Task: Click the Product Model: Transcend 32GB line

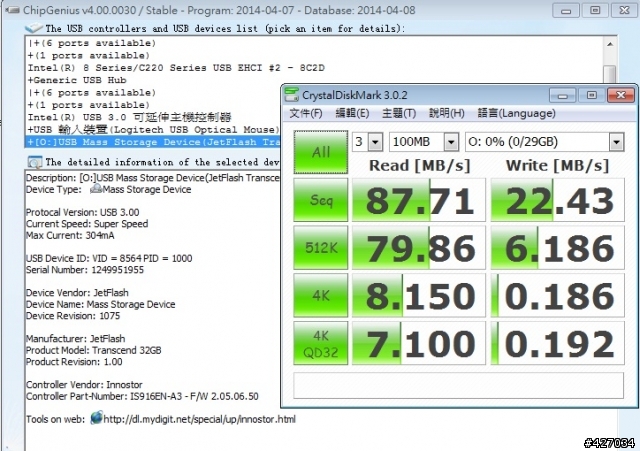Action: (x=93, y=350)
